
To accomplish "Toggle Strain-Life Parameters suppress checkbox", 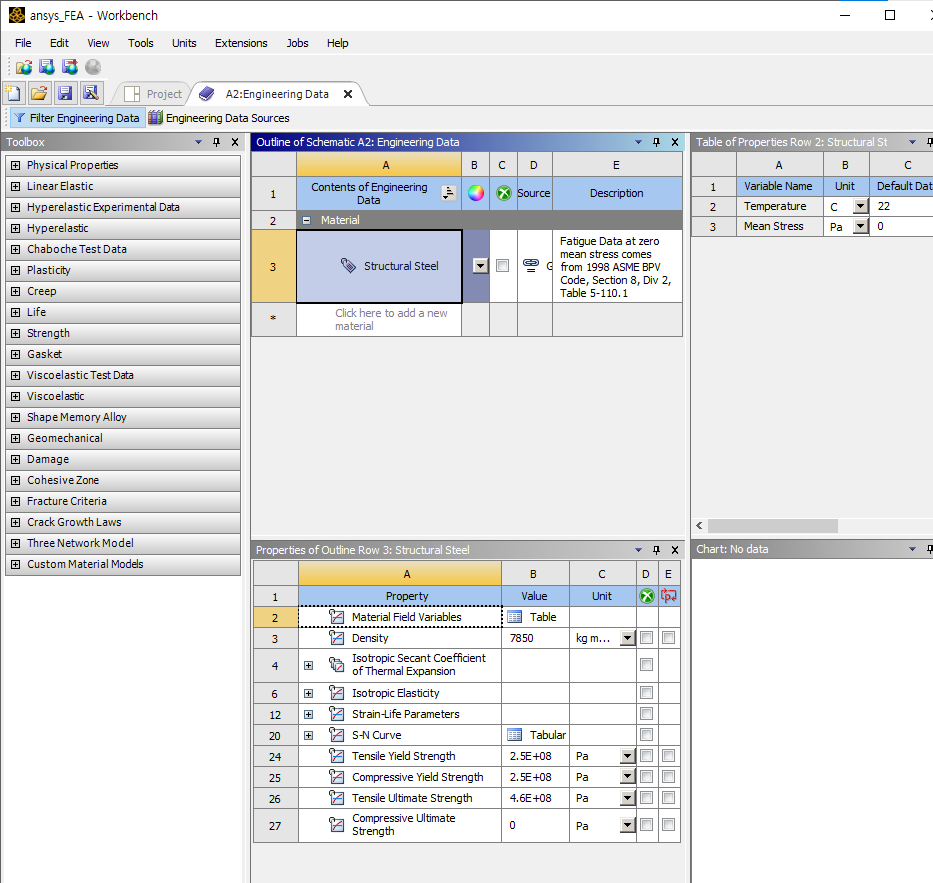I will pos(646,713).
